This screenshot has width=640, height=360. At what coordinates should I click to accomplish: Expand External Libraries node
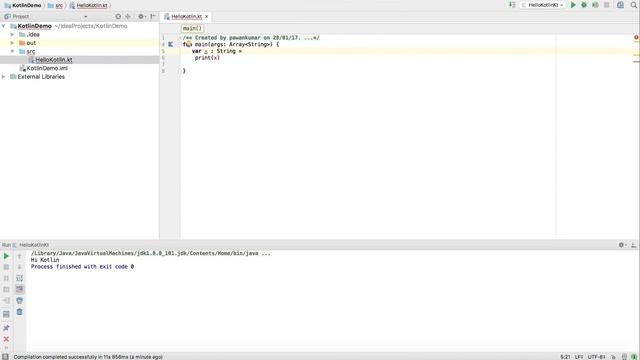(4, 77)
